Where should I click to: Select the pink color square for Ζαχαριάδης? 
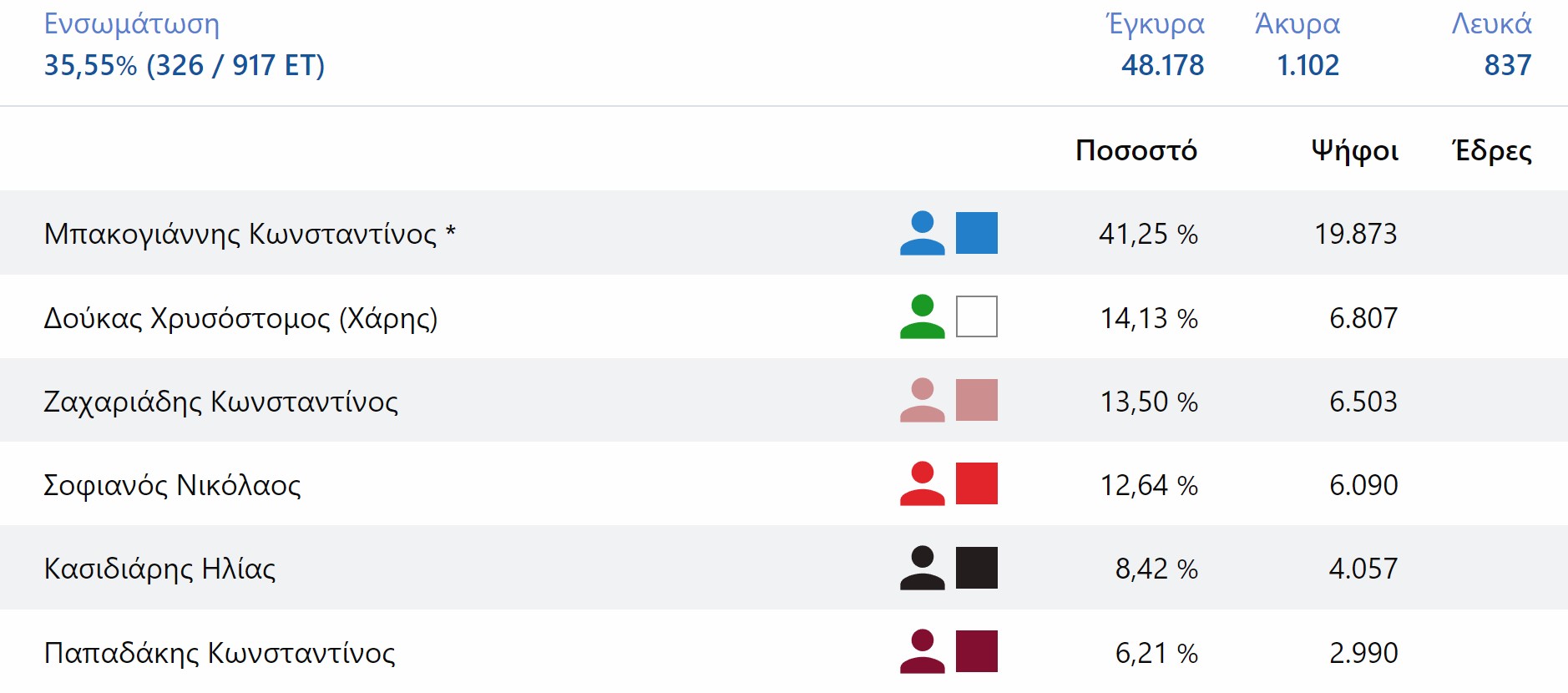[x=976, y=400]
